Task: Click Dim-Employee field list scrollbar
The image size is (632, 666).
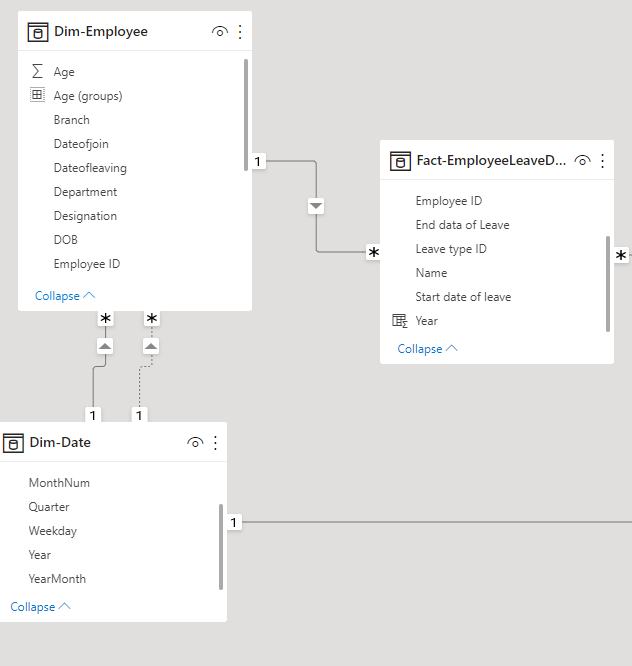Action: (x=246, y=115)
